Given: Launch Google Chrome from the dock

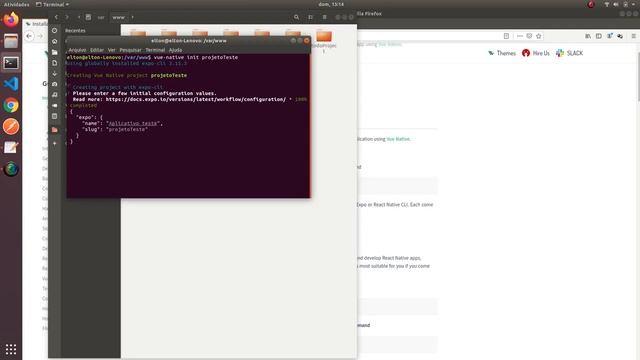Looking at the screenshot, I should click(11, 105).
